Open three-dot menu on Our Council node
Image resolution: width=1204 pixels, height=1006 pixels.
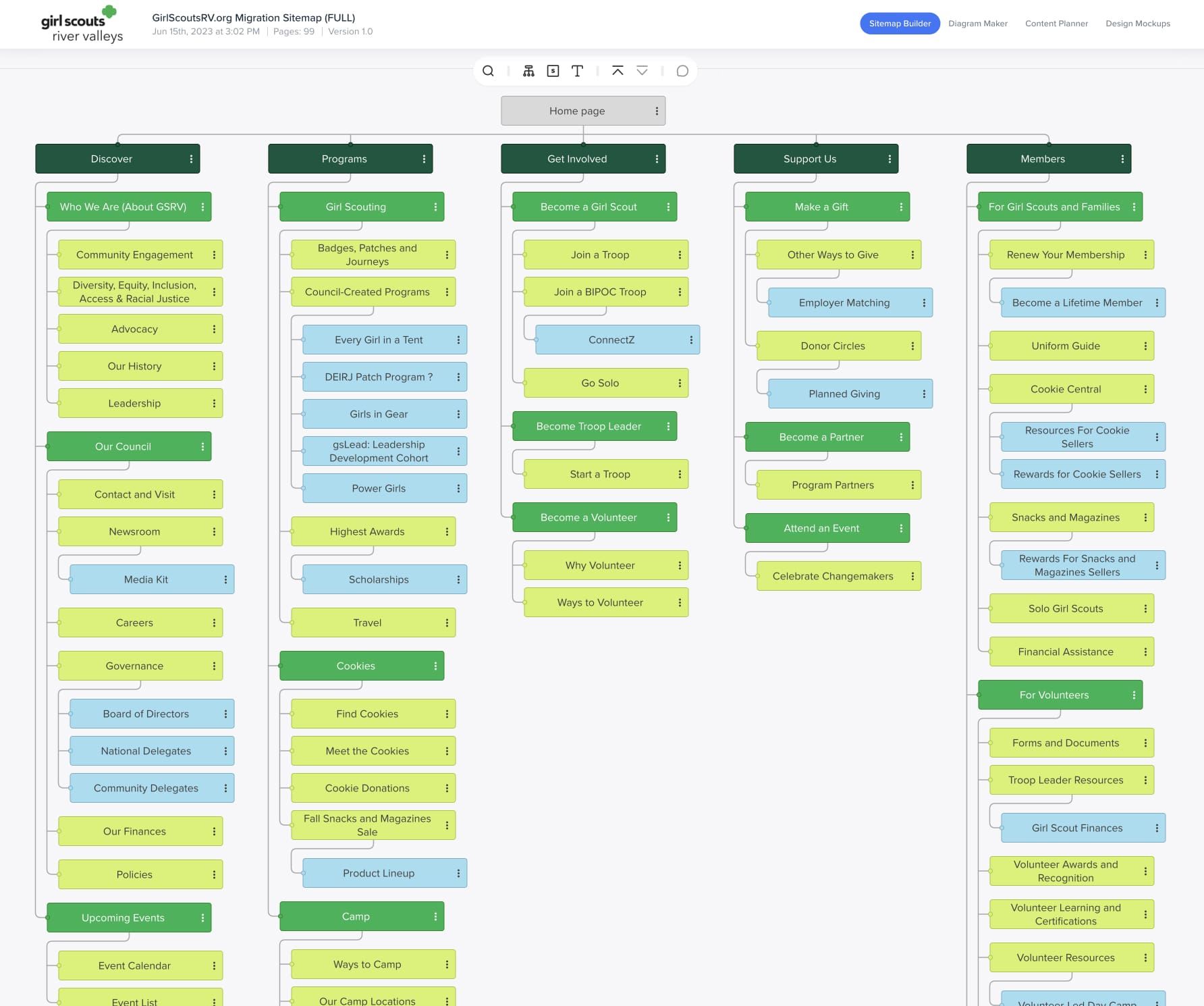pyautogui.click(x=202, y=446)
